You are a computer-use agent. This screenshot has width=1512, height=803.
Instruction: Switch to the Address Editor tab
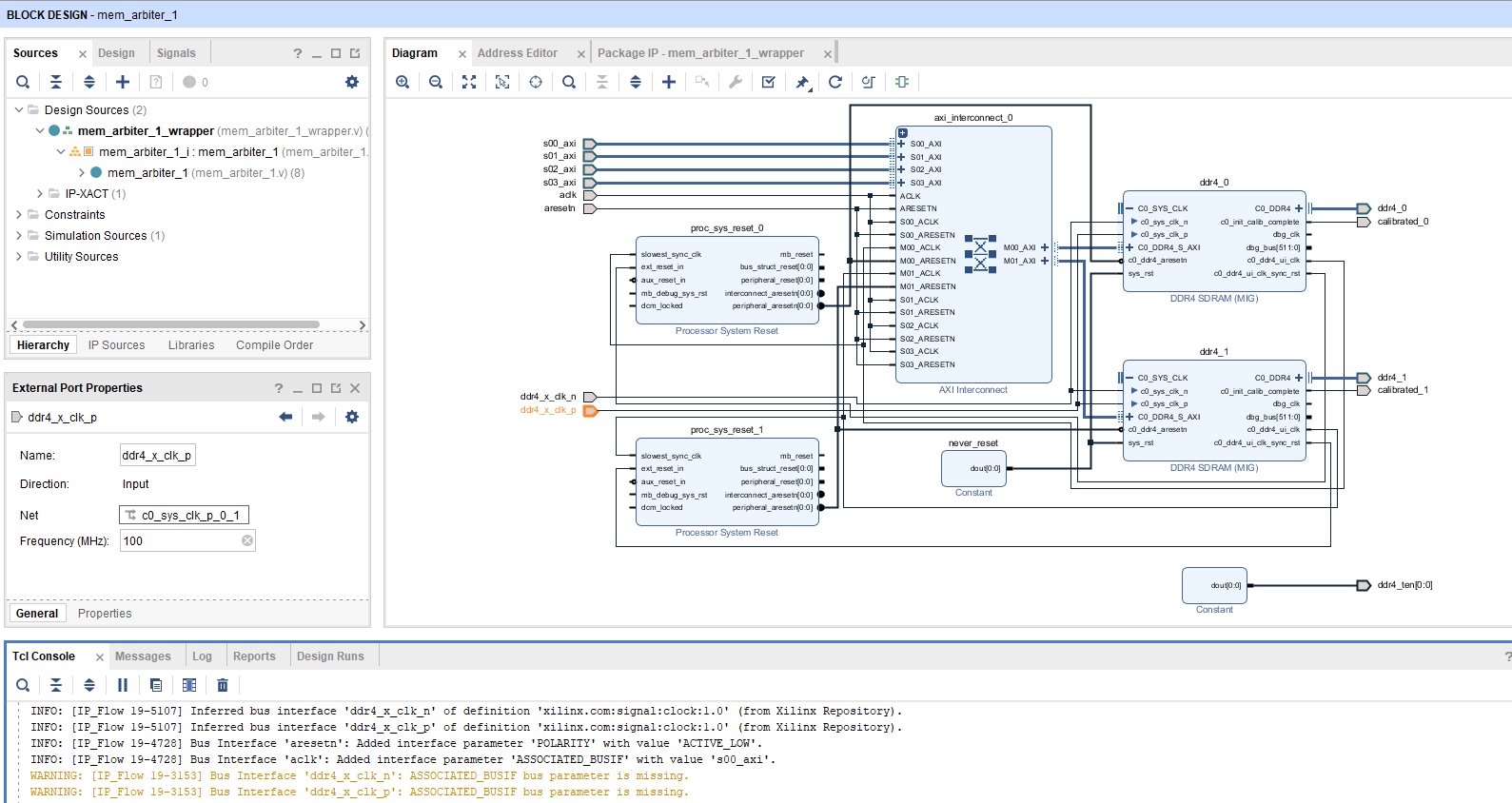[517, 53]
